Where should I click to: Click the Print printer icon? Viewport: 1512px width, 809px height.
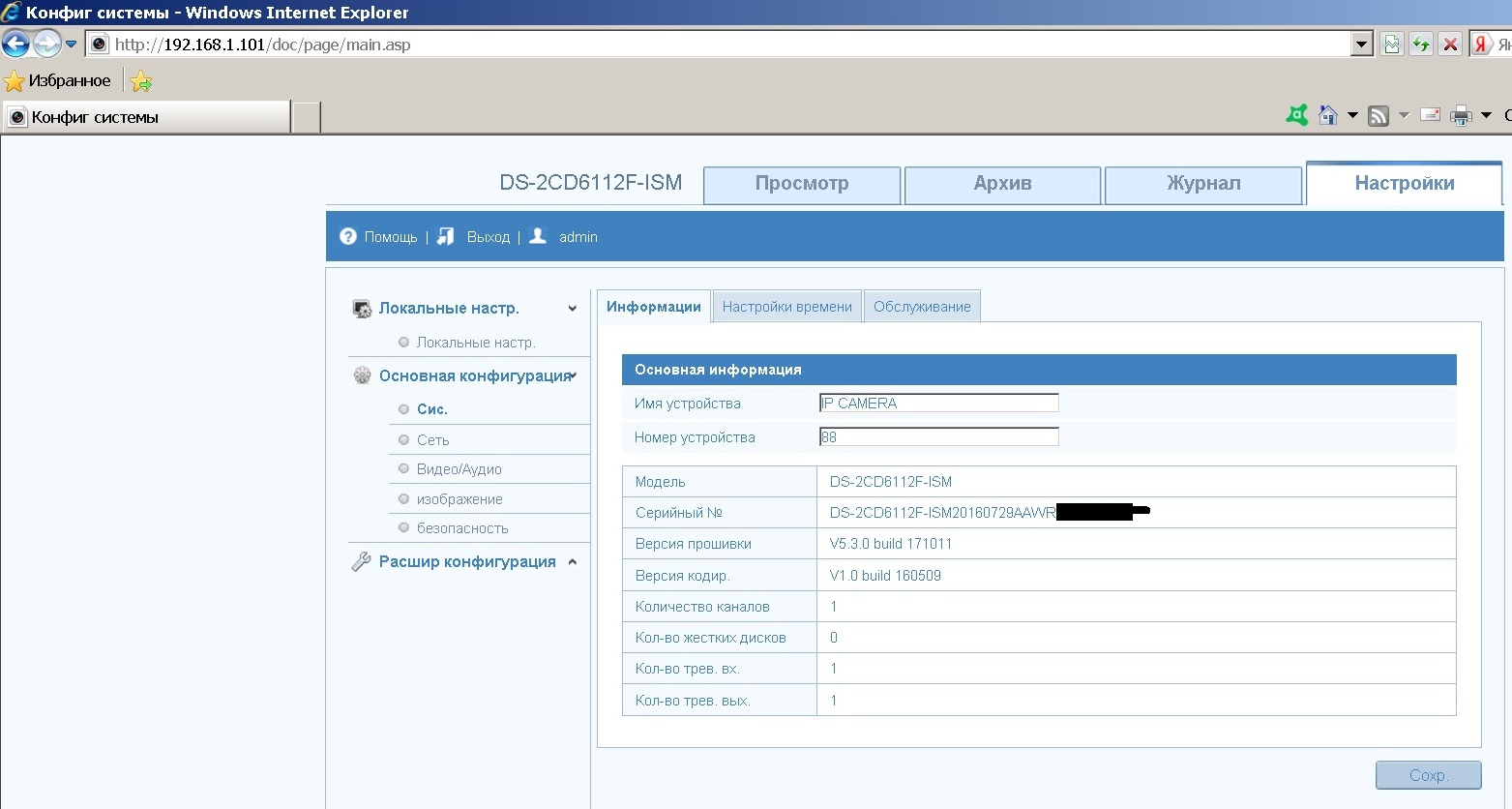point(1461,116)
